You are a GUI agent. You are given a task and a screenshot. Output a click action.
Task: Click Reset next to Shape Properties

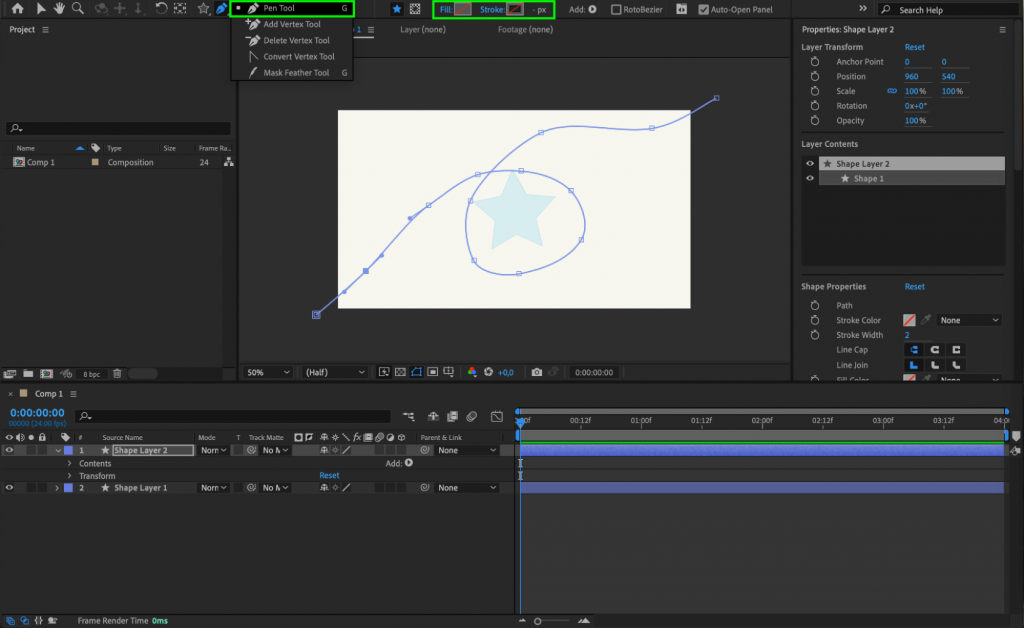pyautogui.click(x=914, y=286)
